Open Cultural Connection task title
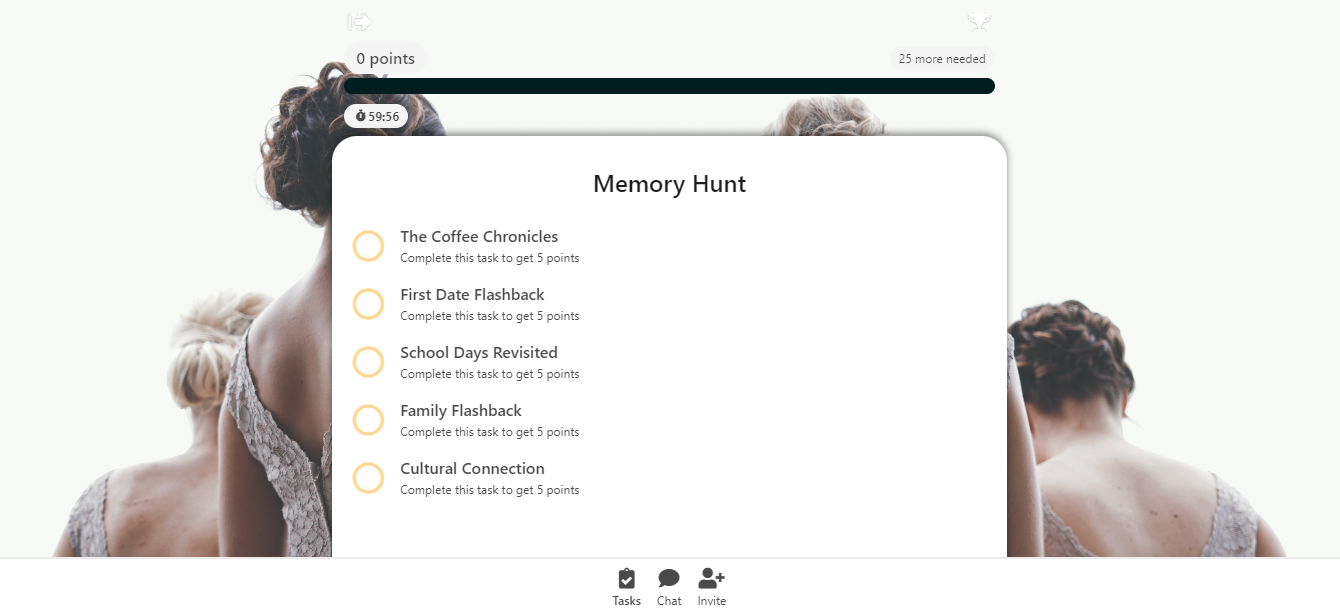 coord(472,469)
